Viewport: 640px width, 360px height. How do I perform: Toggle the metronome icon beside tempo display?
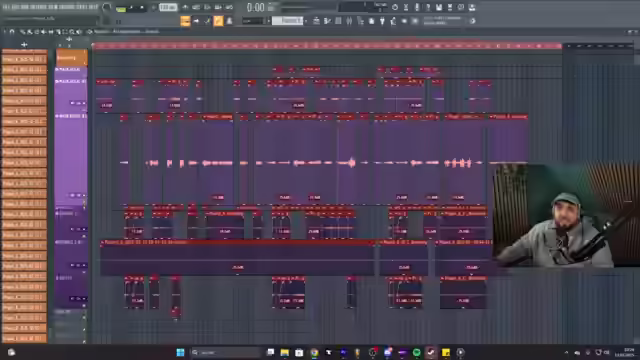tap(185, 7)
